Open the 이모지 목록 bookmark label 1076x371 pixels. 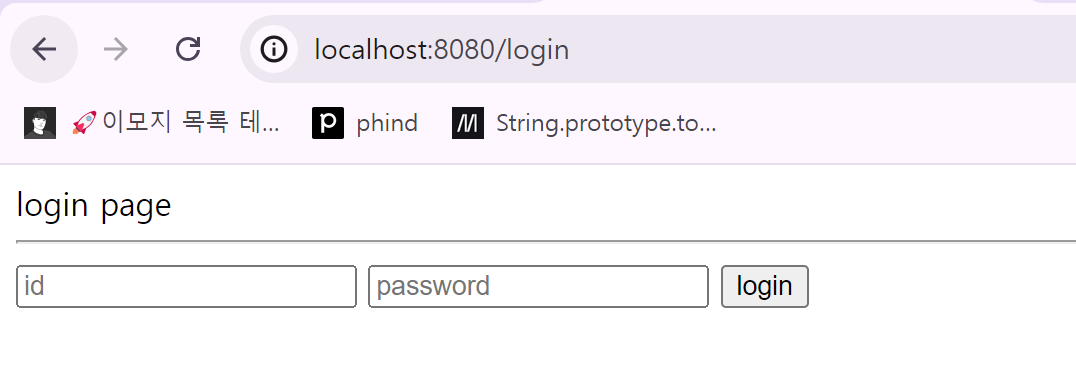[x=191, y=123]
